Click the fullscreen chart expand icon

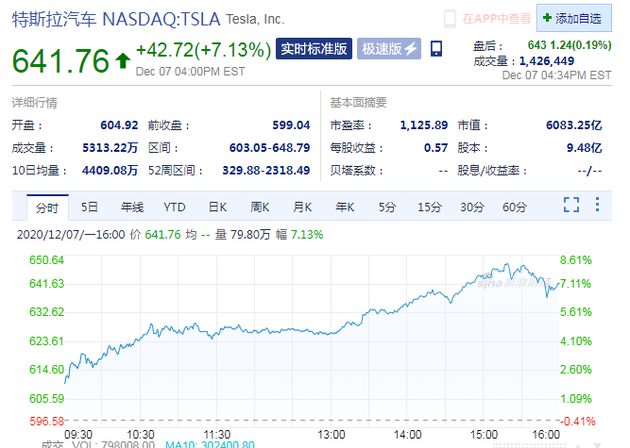571,205
